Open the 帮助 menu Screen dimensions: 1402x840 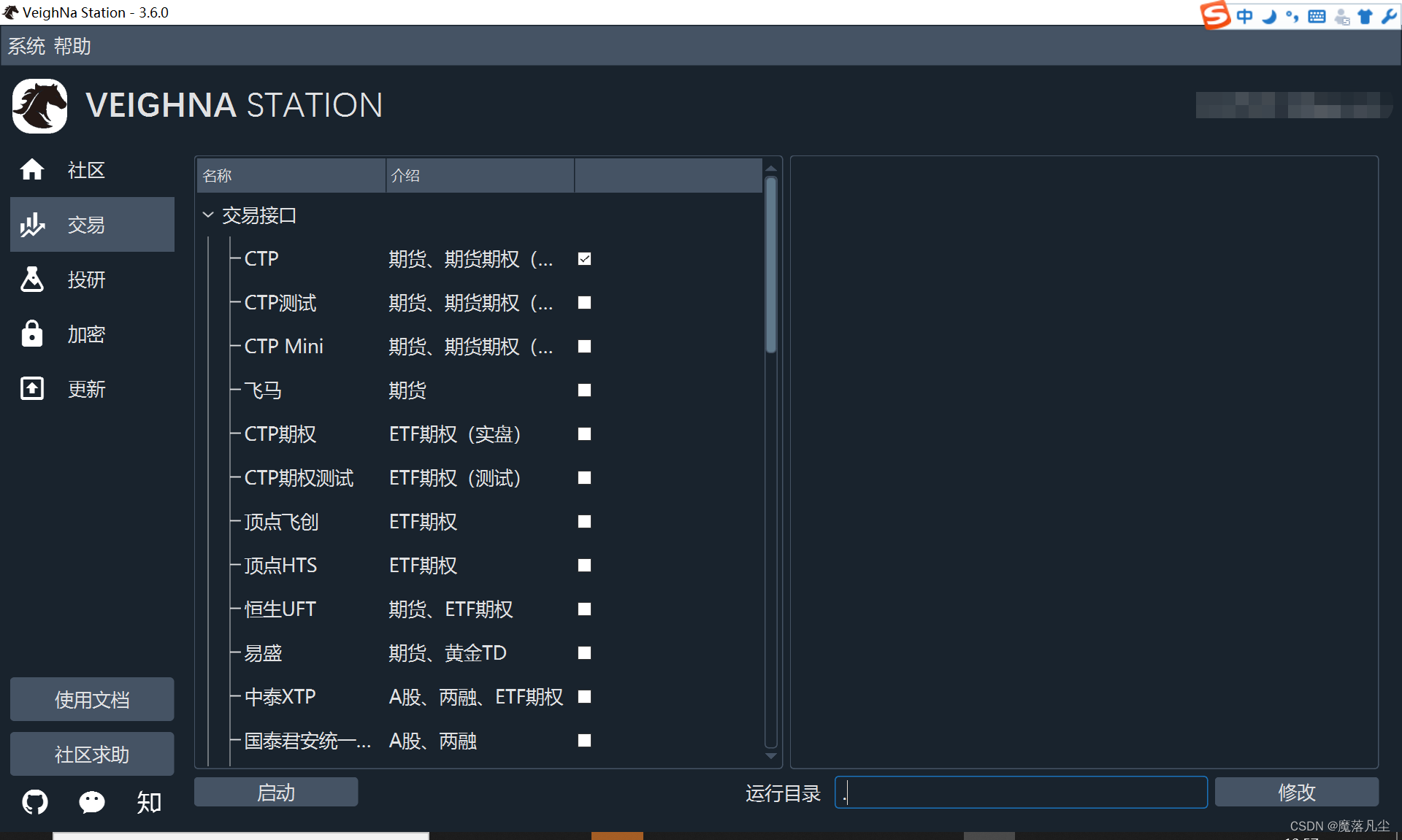pos(72,47)
